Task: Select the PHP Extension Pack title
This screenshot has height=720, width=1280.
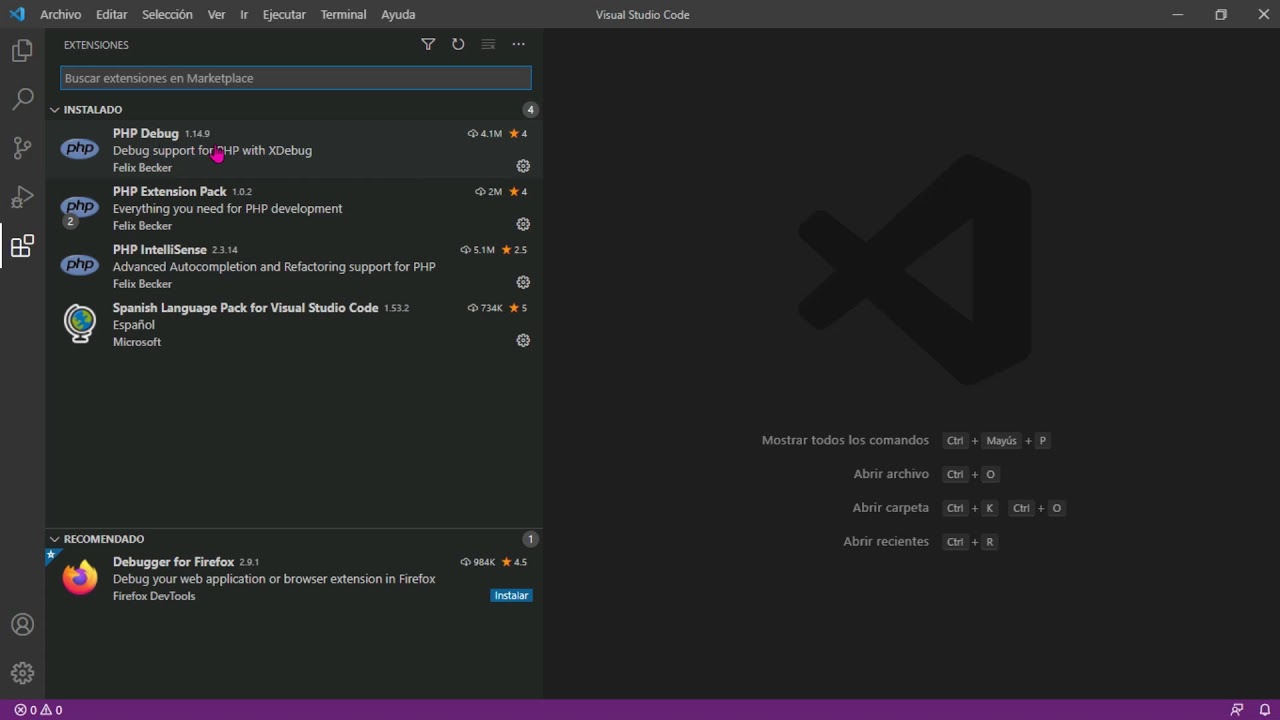Action: [170, 191]
